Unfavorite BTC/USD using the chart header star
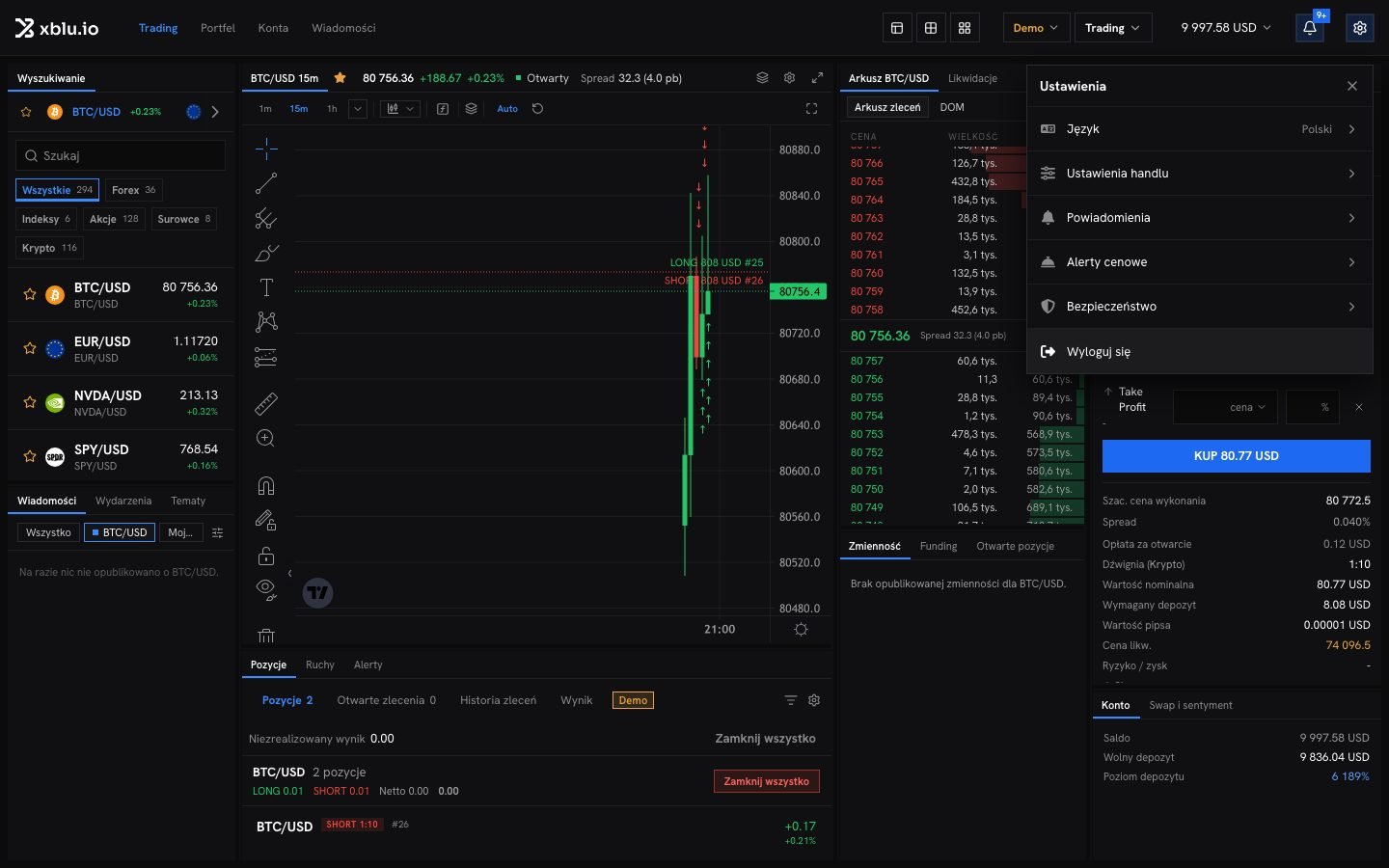 click(x=340, y=78)
